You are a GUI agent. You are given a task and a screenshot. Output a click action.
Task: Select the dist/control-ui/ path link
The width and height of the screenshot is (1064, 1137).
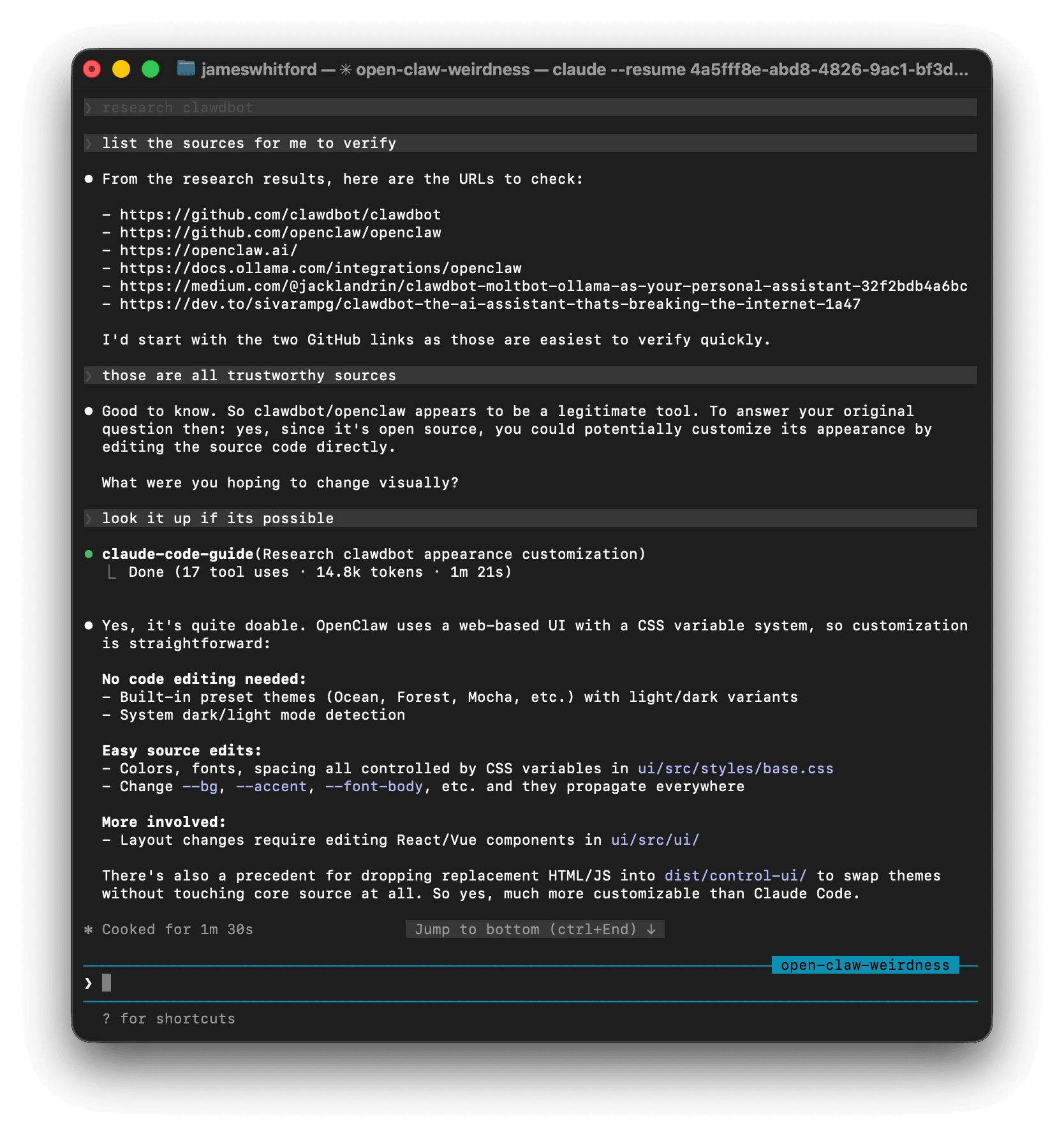(x=734, y=875)
